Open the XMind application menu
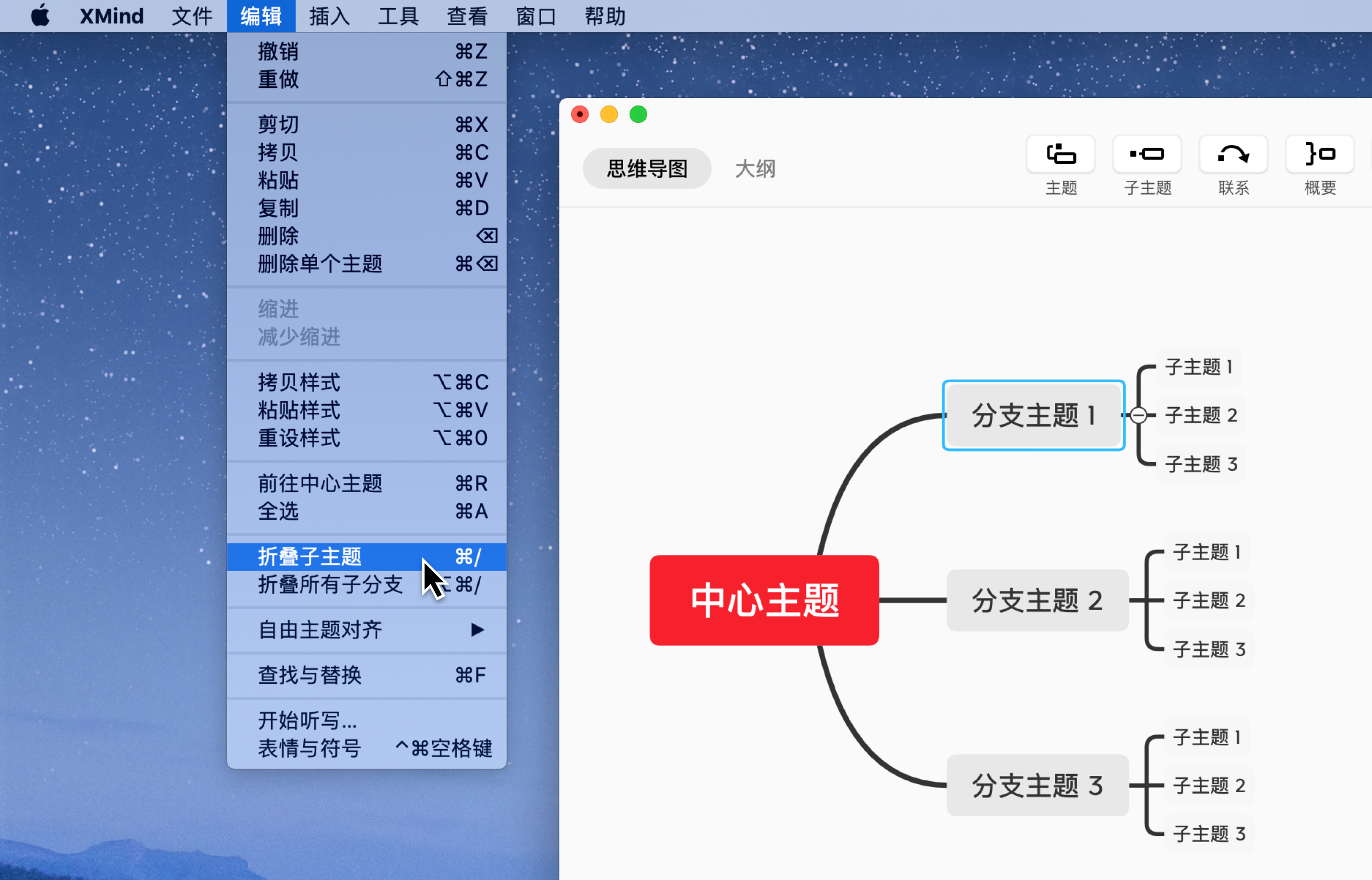 point(111,16)
